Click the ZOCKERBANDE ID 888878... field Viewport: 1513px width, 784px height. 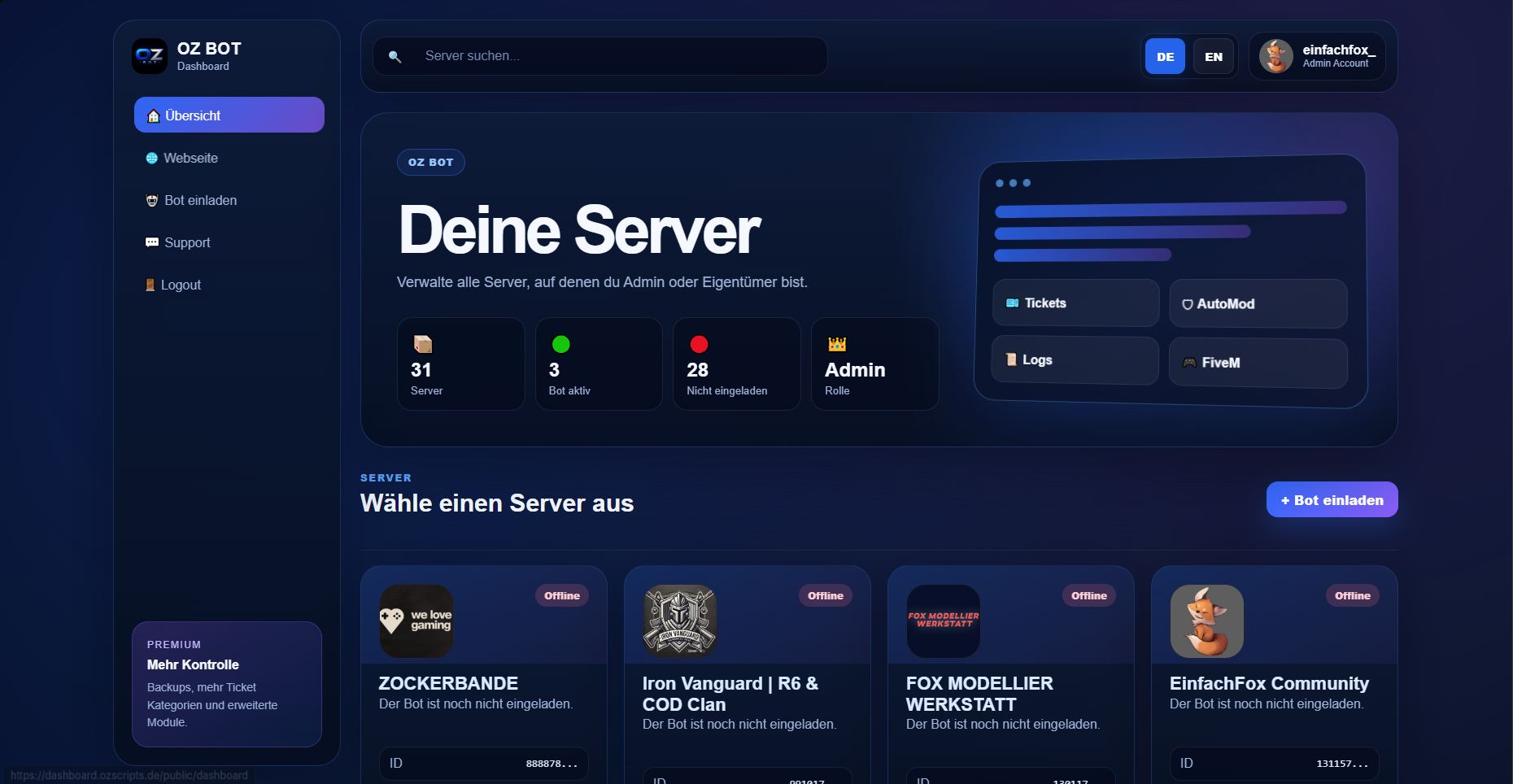(484, 763)
